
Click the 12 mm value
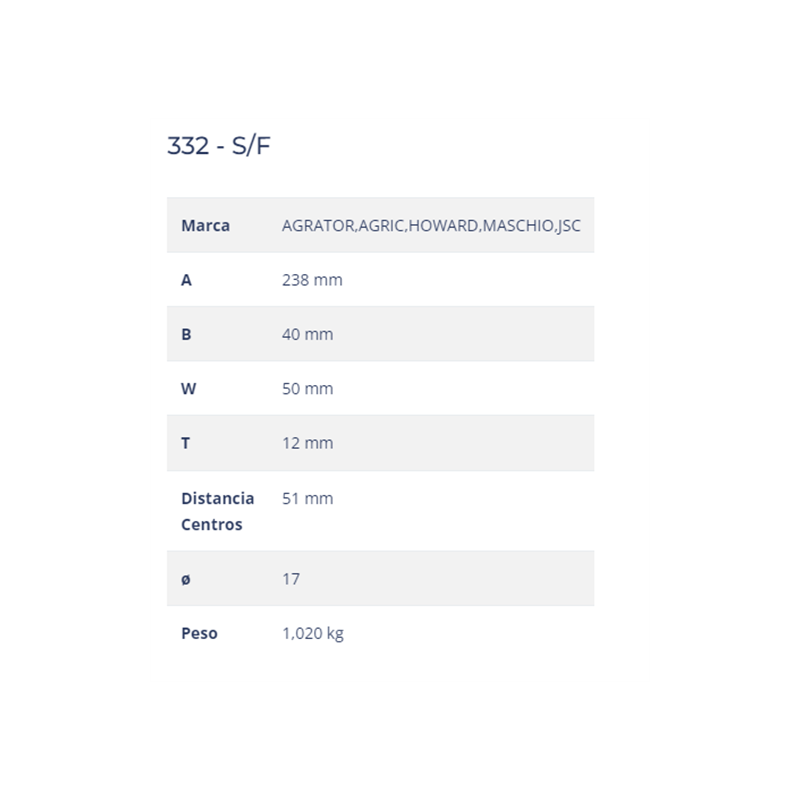307,443
